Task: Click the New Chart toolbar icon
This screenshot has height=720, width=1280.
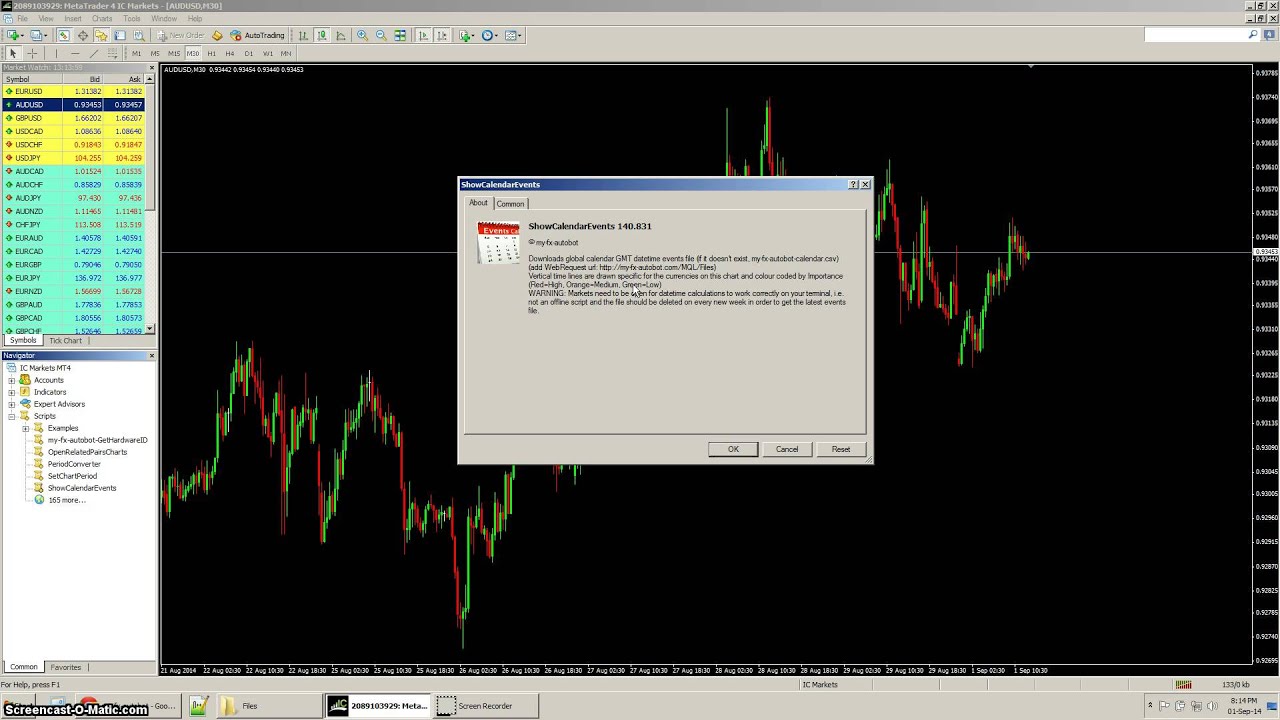Action: tap(14, 35)
